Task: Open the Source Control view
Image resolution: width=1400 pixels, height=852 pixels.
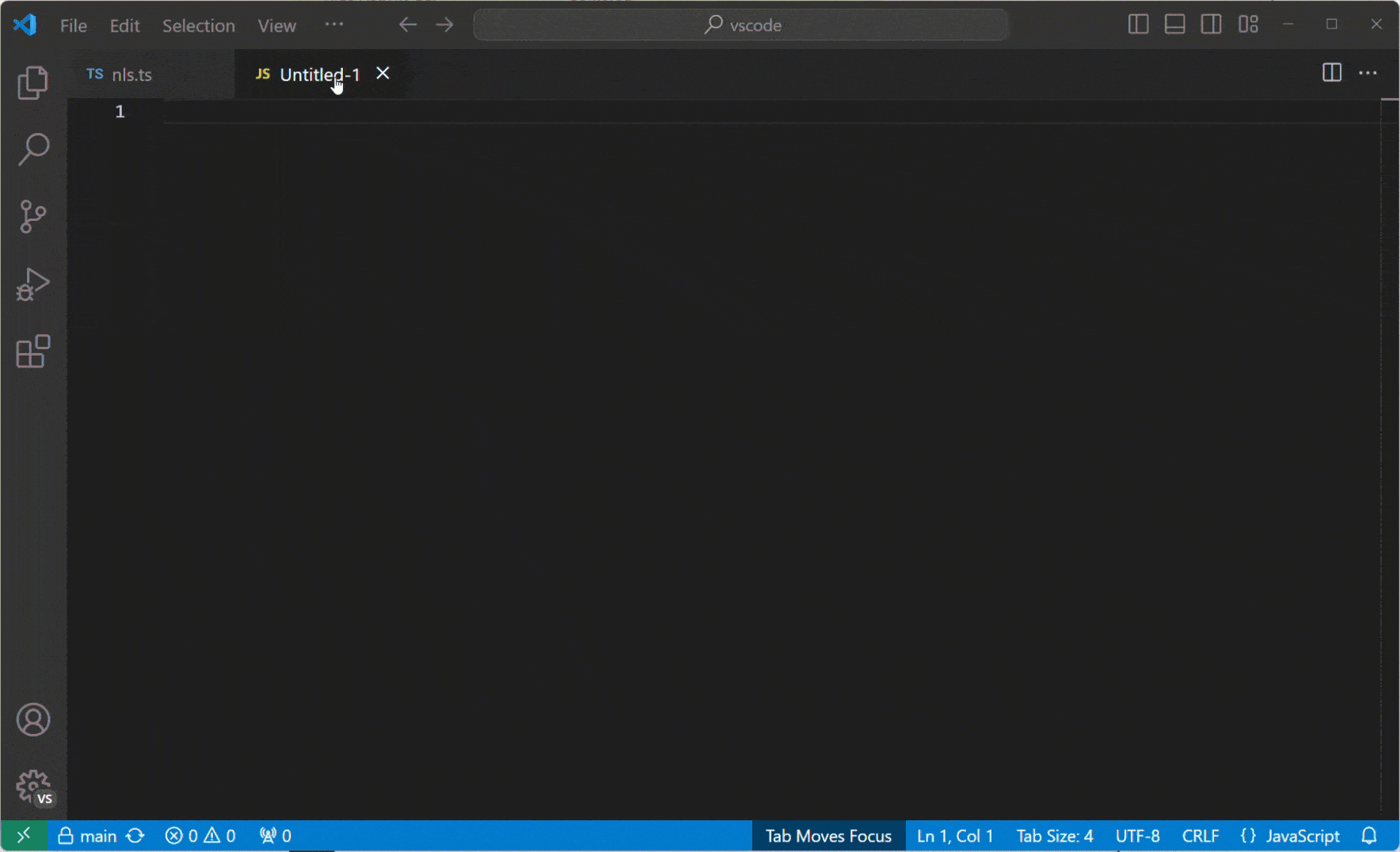Action: 32,216
